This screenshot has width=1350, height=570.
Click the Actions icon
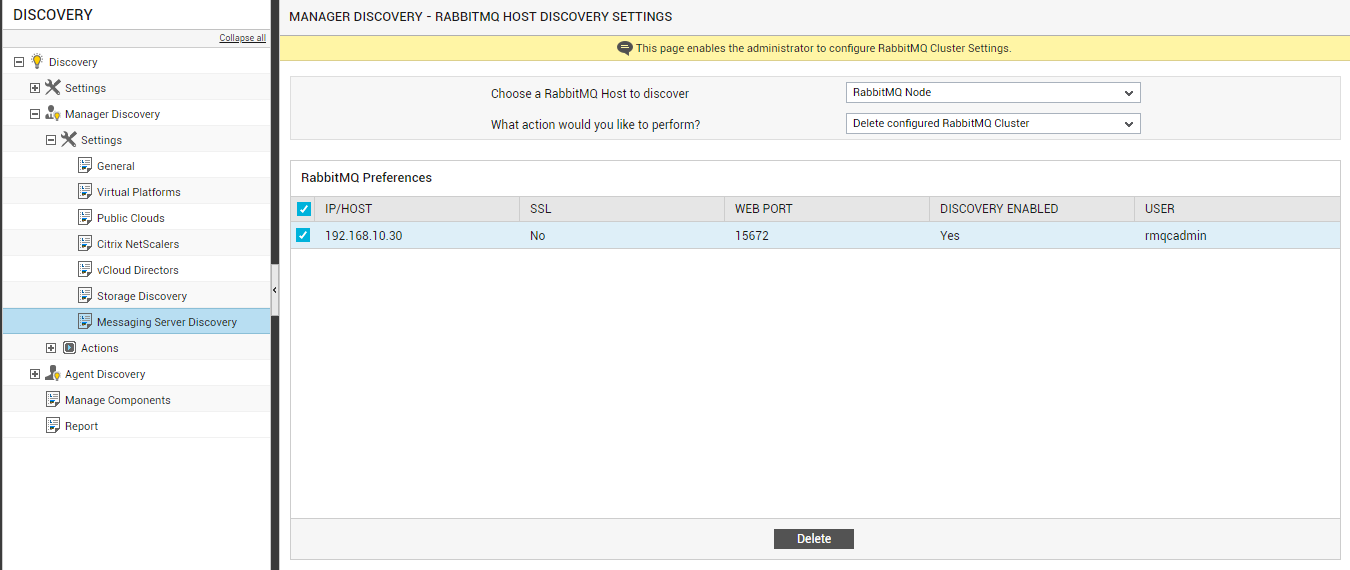tap(69, 348)
